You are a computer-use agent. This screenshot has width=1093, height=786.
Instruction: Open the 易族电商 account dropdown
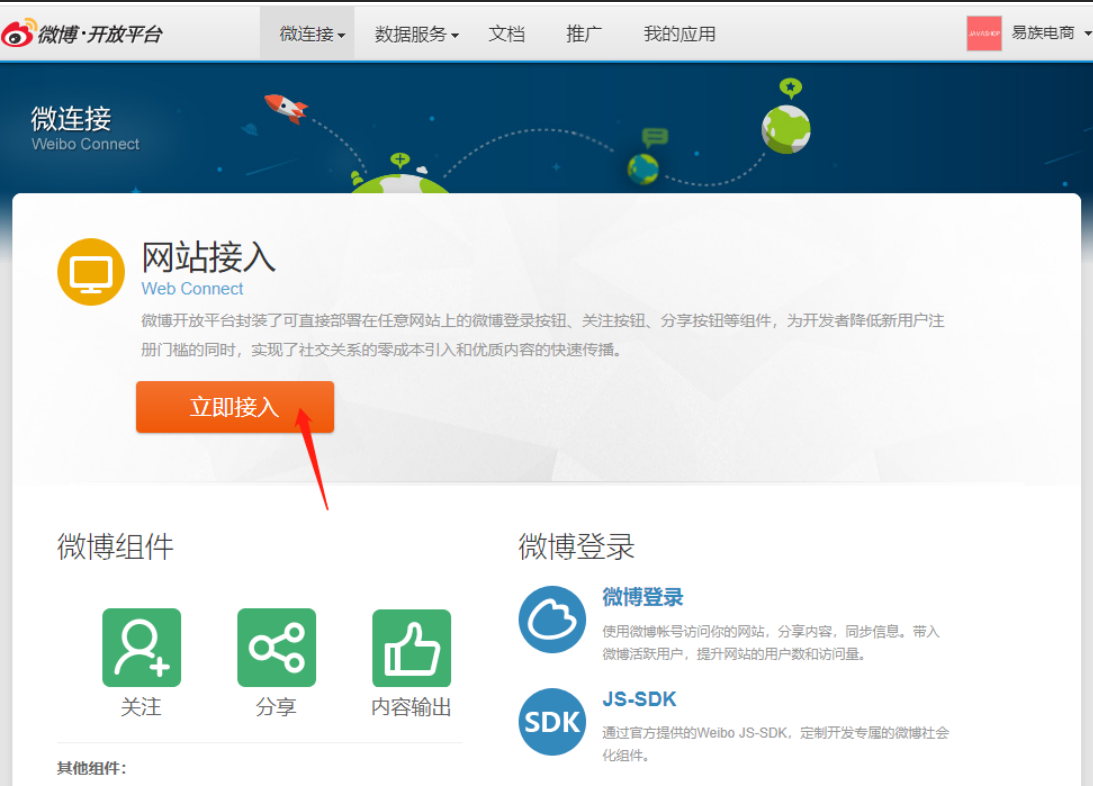1050,33
